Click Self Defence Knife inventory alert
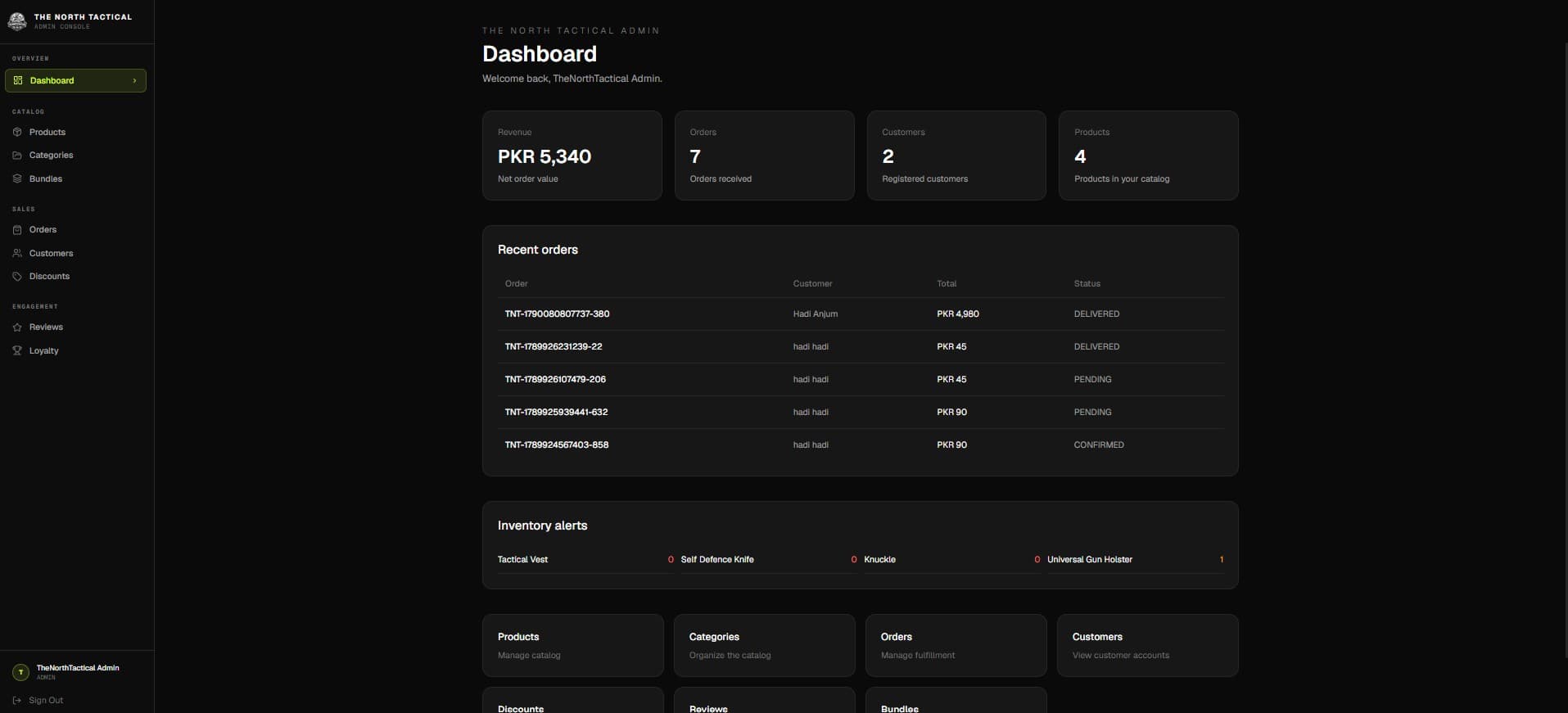 tap(769, 560)
